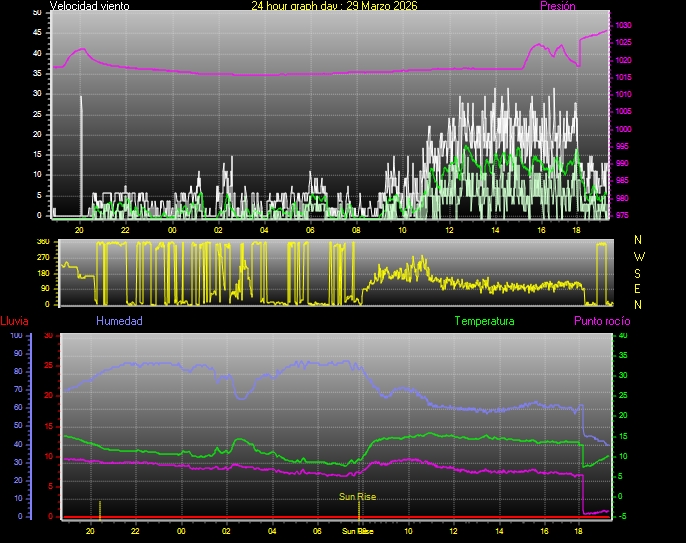
Task: Click the S compass direction letter
Action: coord(638,272)
